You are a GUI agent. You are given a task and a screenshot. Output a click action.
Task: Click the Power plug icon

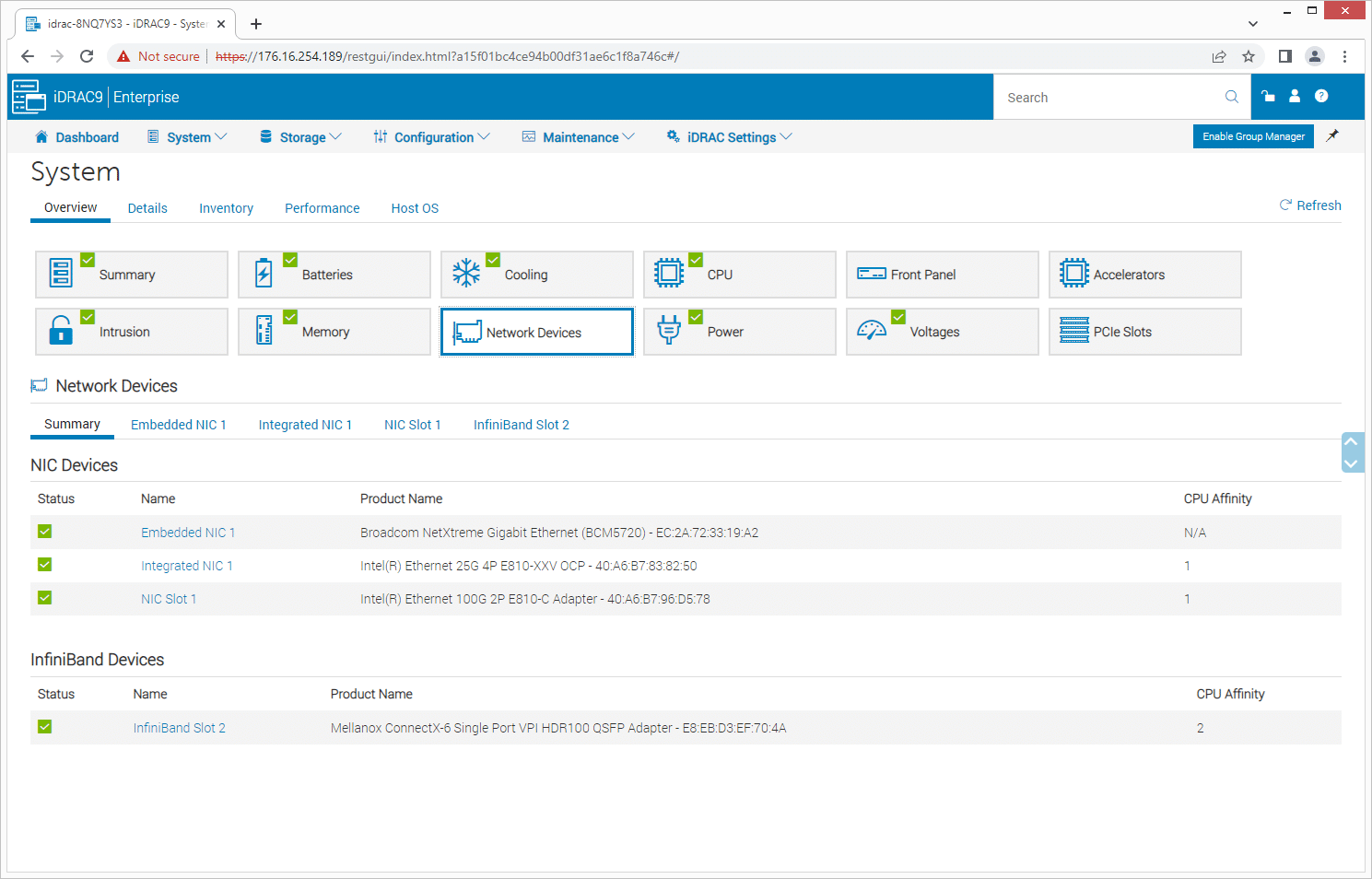[669, 330]
